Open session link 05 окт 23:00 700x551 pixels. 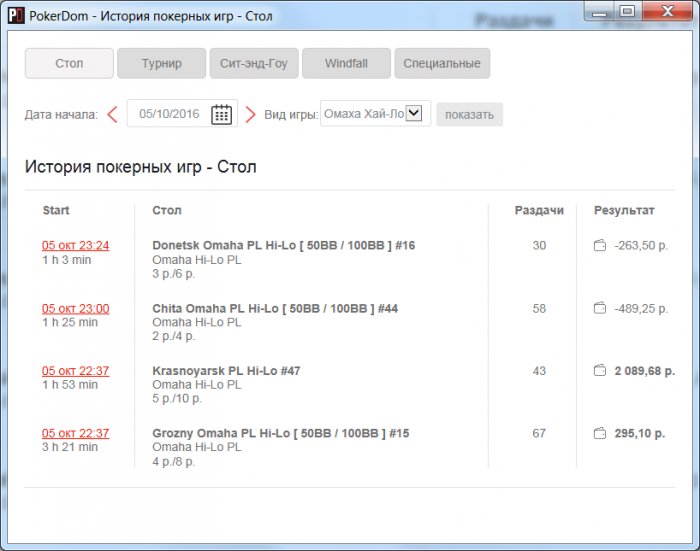(x=75, y=309)
